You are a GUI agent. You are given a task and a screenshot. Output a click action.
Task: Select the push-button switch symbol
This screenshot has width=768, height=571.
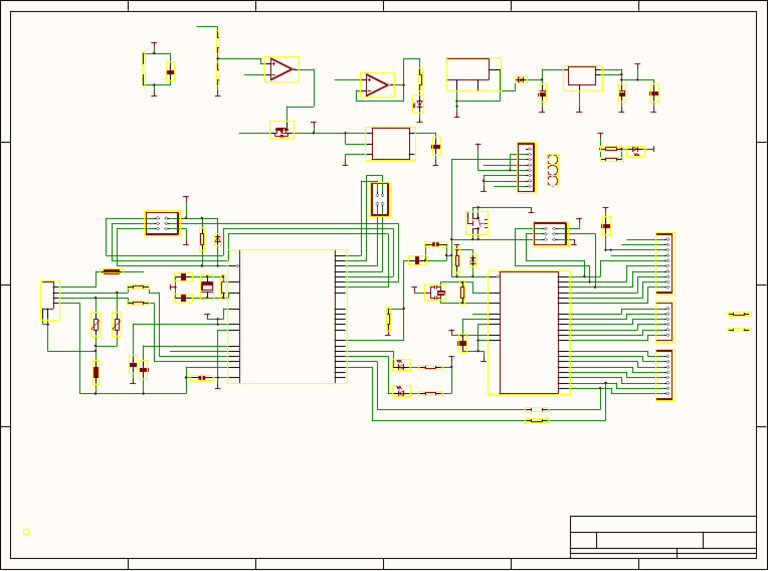click(477, 223)
